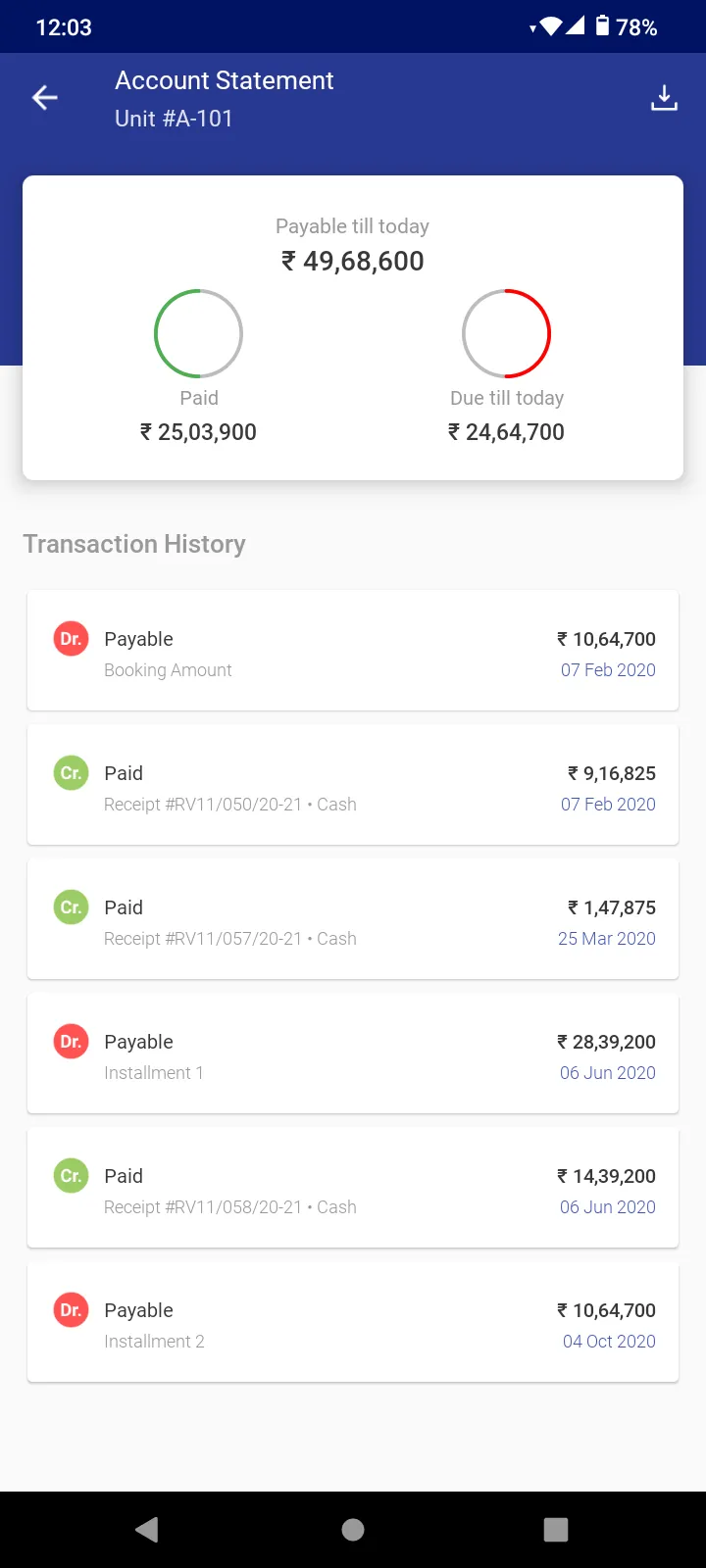706x1568 pixels.
Task: Select the ₹ 14,39,200 paid entry
Action: [x=353, y=1188]
